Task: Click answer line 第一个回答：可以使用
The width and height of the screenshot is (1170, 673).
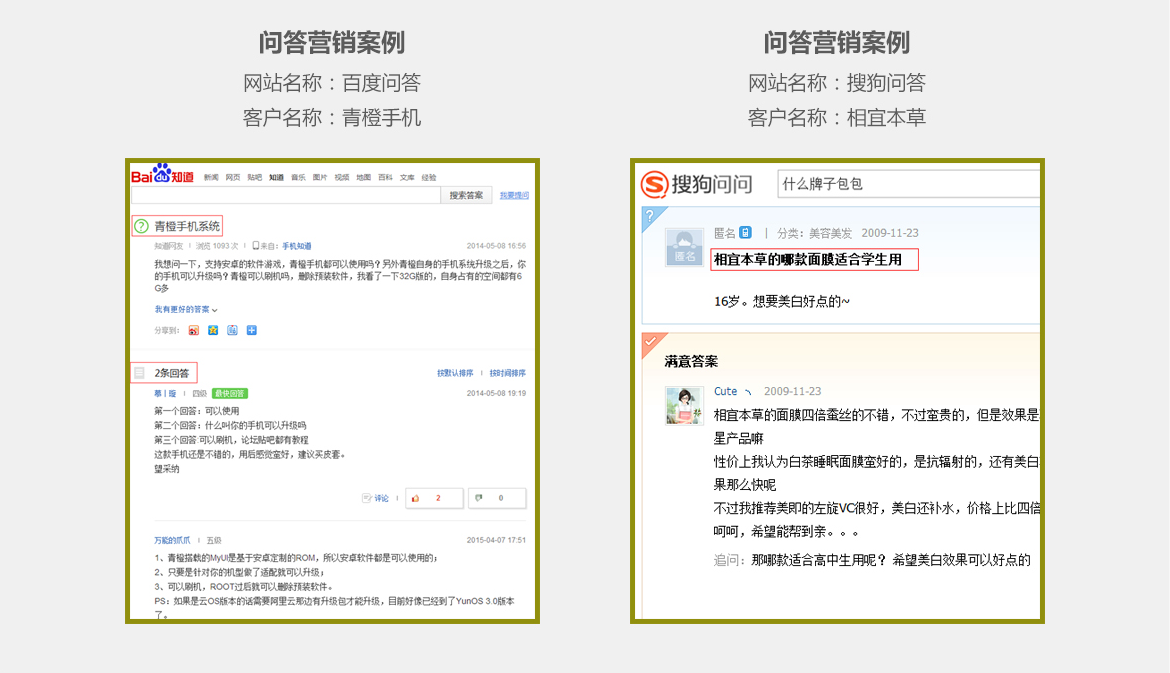Action: 197,411
